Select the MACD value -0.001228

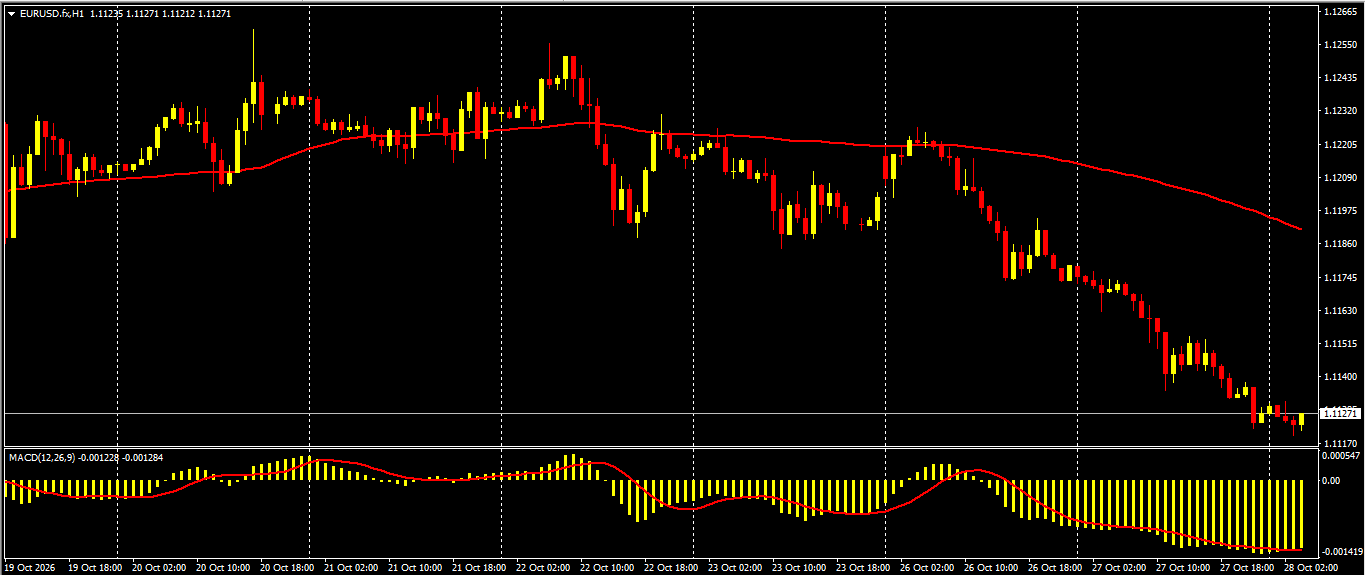[98, 457]
